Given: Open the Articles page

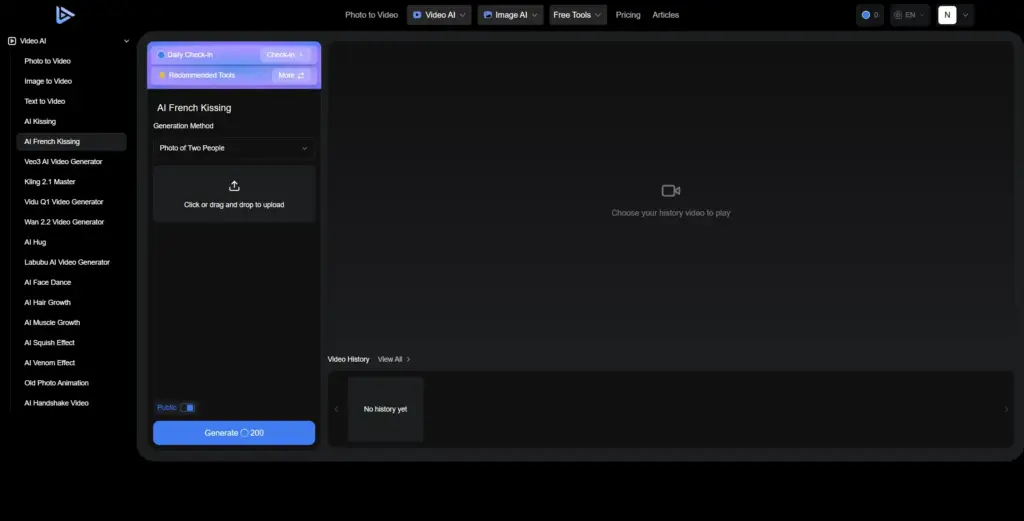Looking at the screenshot, I should coord(665,15).
